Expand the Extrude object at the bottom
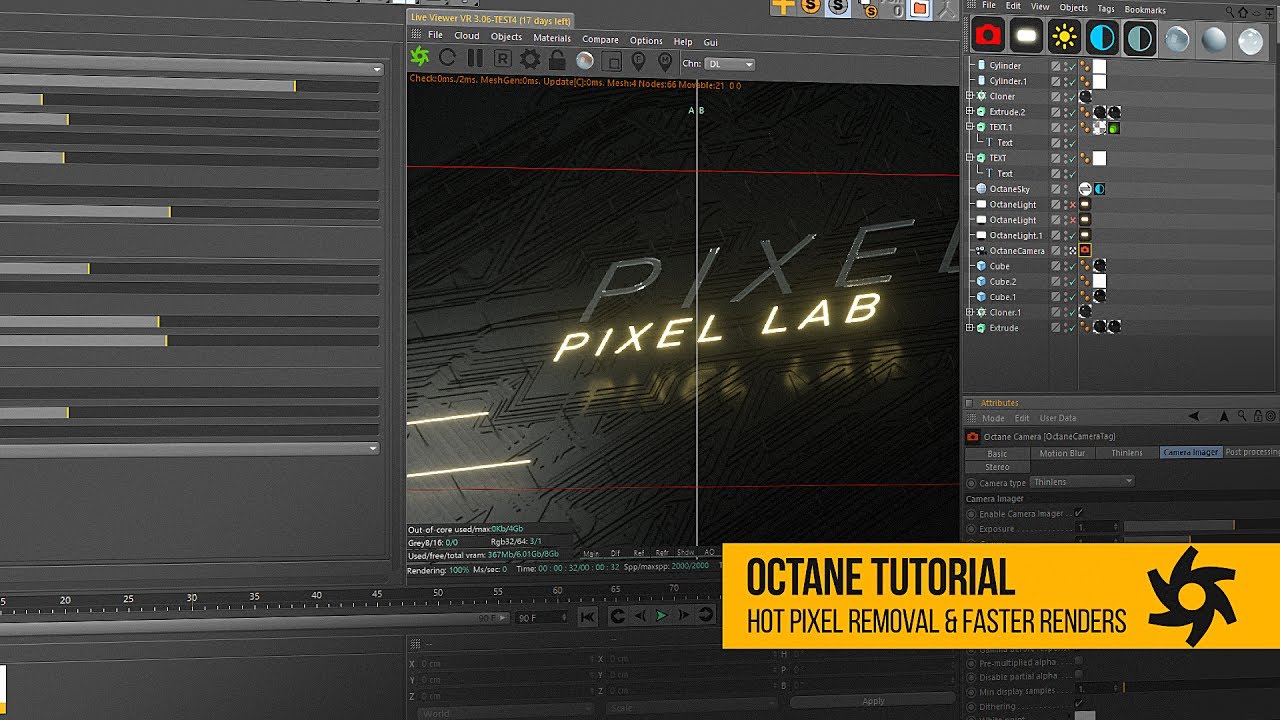Image resolution: width=1280 pixels, height=720 pixels. [969, 328]
